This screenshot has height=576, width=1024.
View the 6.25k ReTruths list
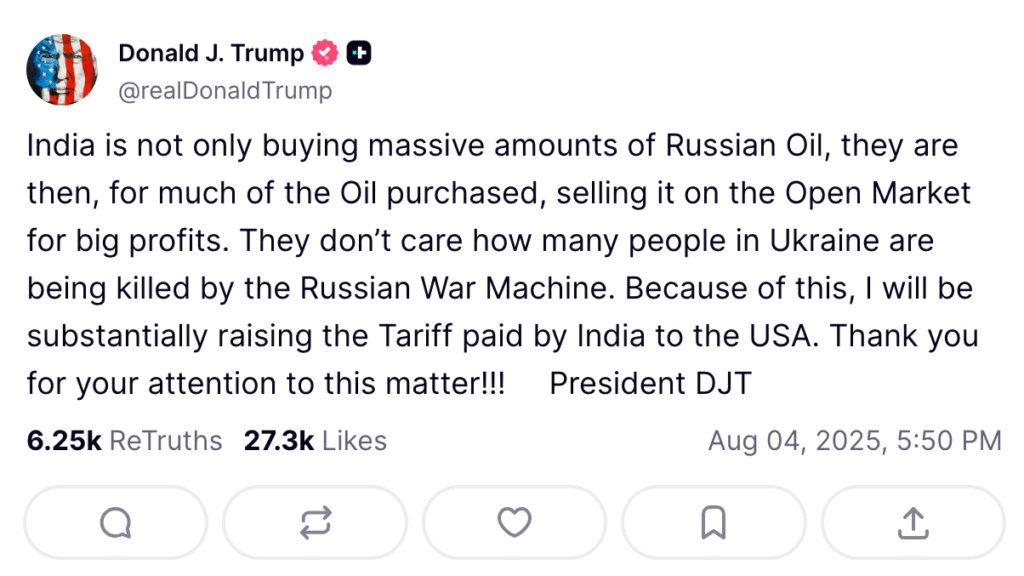point(125,440)
